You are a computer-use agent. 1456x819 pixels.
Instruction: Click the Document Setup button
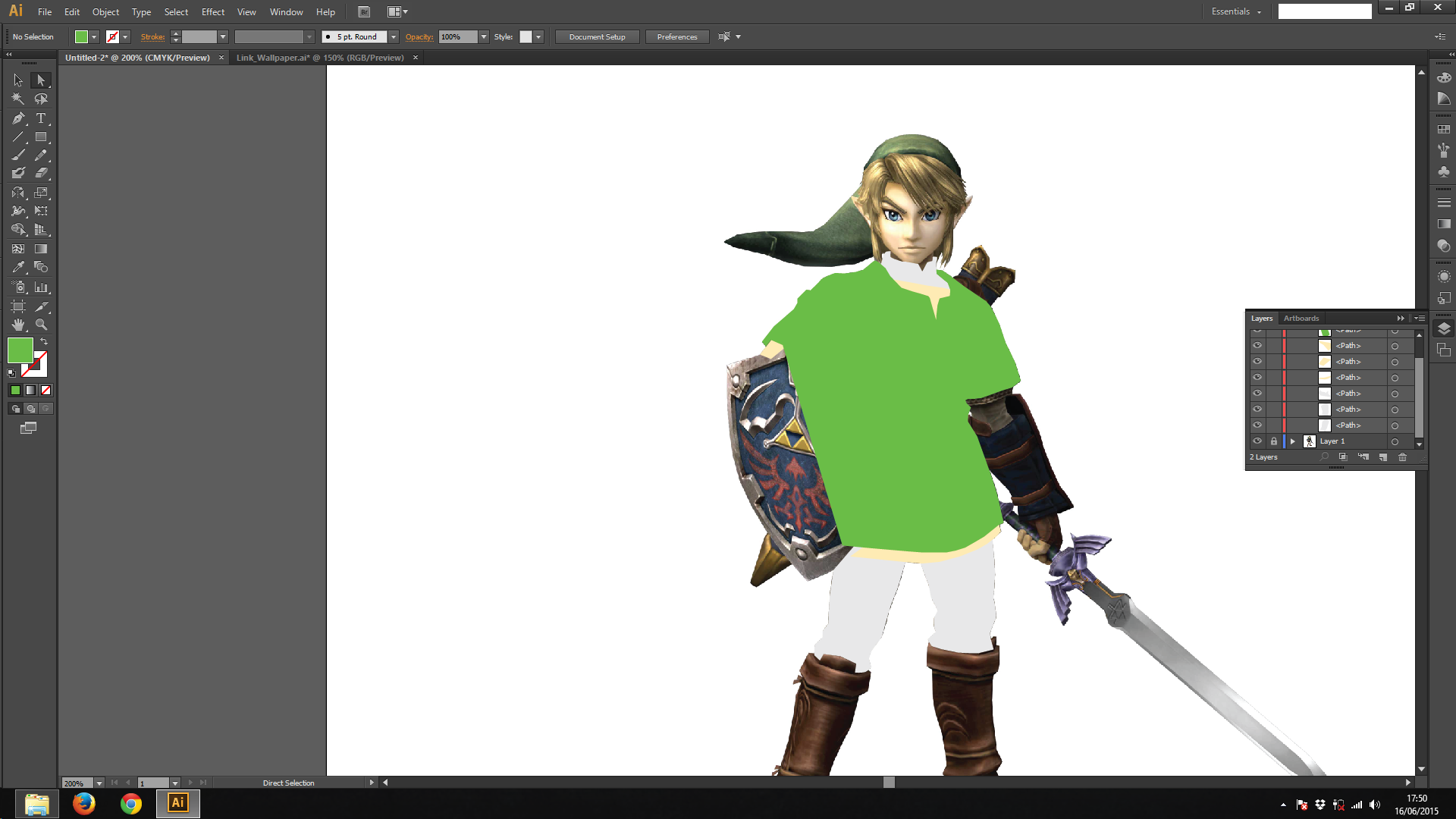[x=598, y=37]
